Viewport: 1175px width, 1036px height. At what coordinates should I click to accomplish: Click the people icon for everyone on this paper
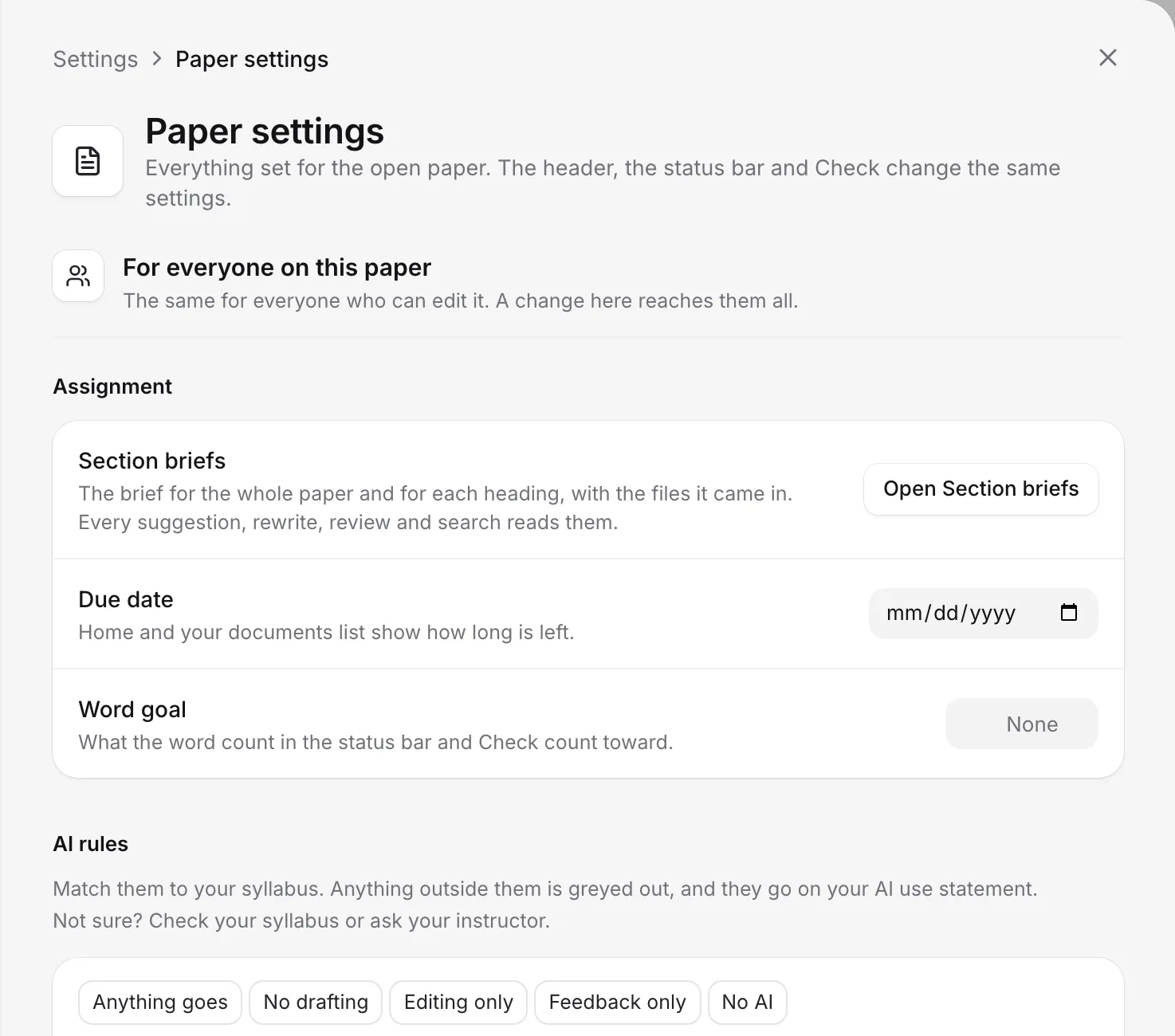click(x=78, y=276)
